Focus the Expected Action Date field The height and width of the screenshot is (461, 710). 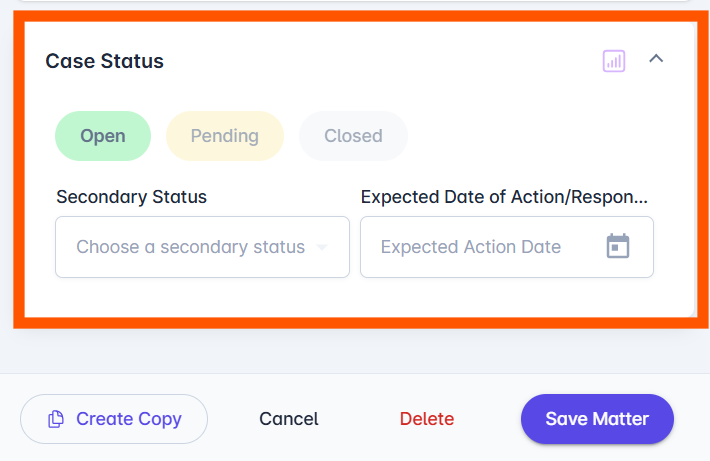[507, 247]
